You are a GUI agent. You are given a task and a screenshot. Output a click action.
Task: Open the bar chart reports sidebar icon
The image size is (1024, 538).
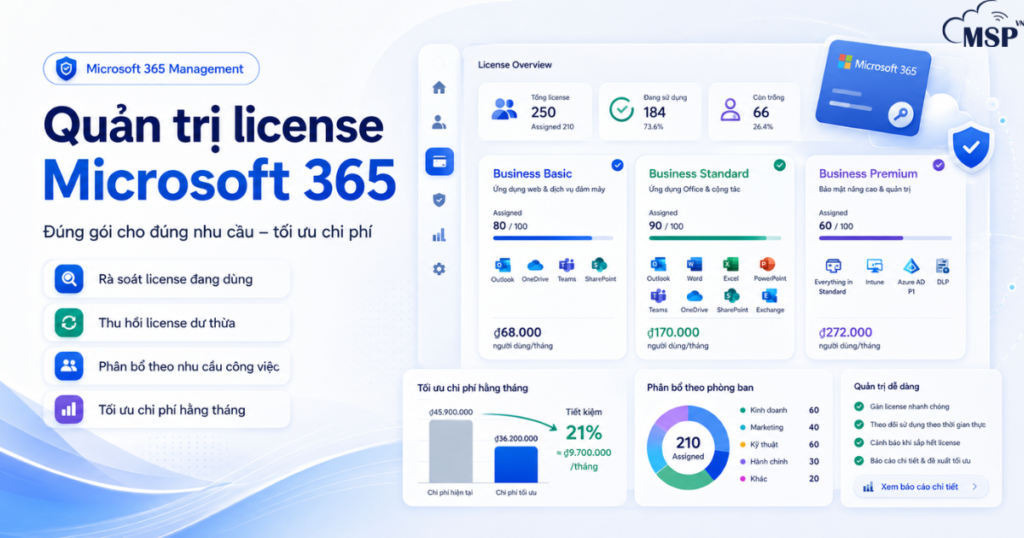(x=439, y=235)
